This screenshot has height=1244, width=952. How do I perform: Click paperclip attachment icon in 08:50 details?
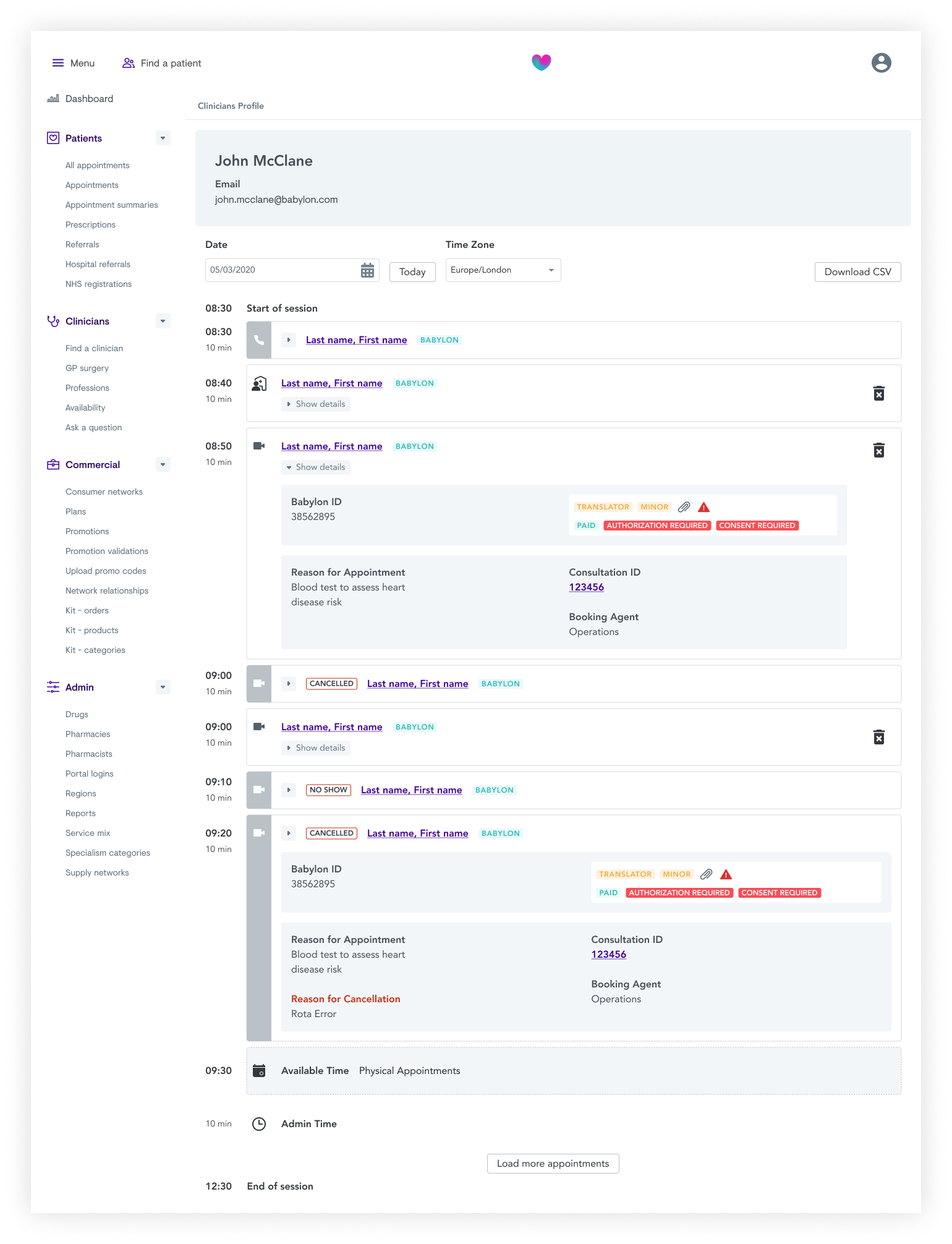click(684, 507)
